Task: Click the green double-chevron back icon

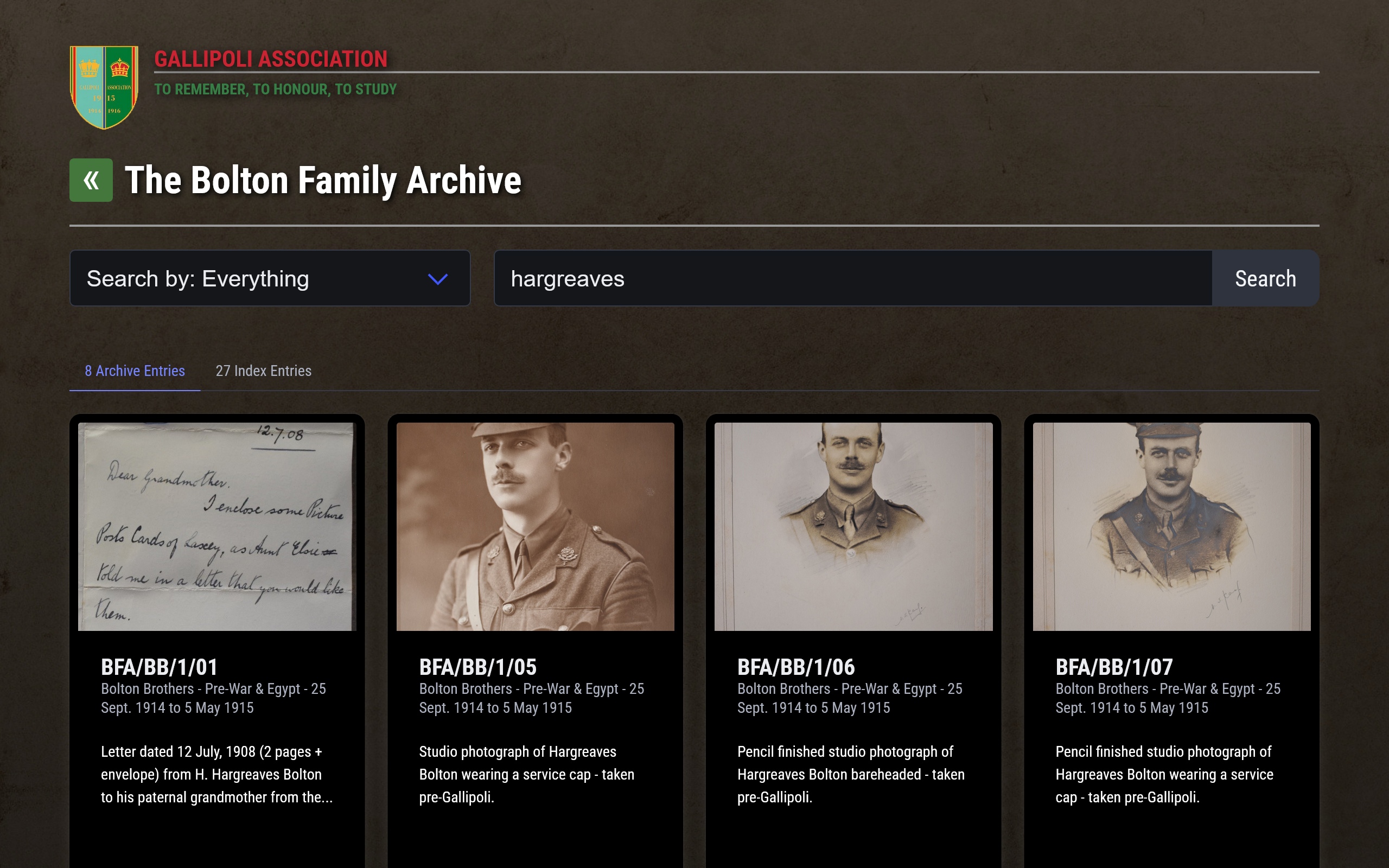Action: tap(91, 180)
